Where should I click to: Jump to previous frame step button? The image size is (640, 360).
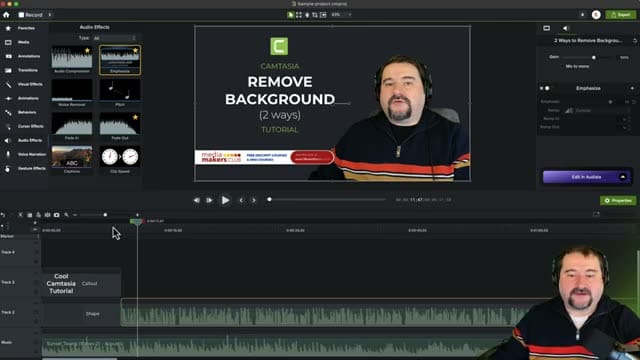click(197, 200)
